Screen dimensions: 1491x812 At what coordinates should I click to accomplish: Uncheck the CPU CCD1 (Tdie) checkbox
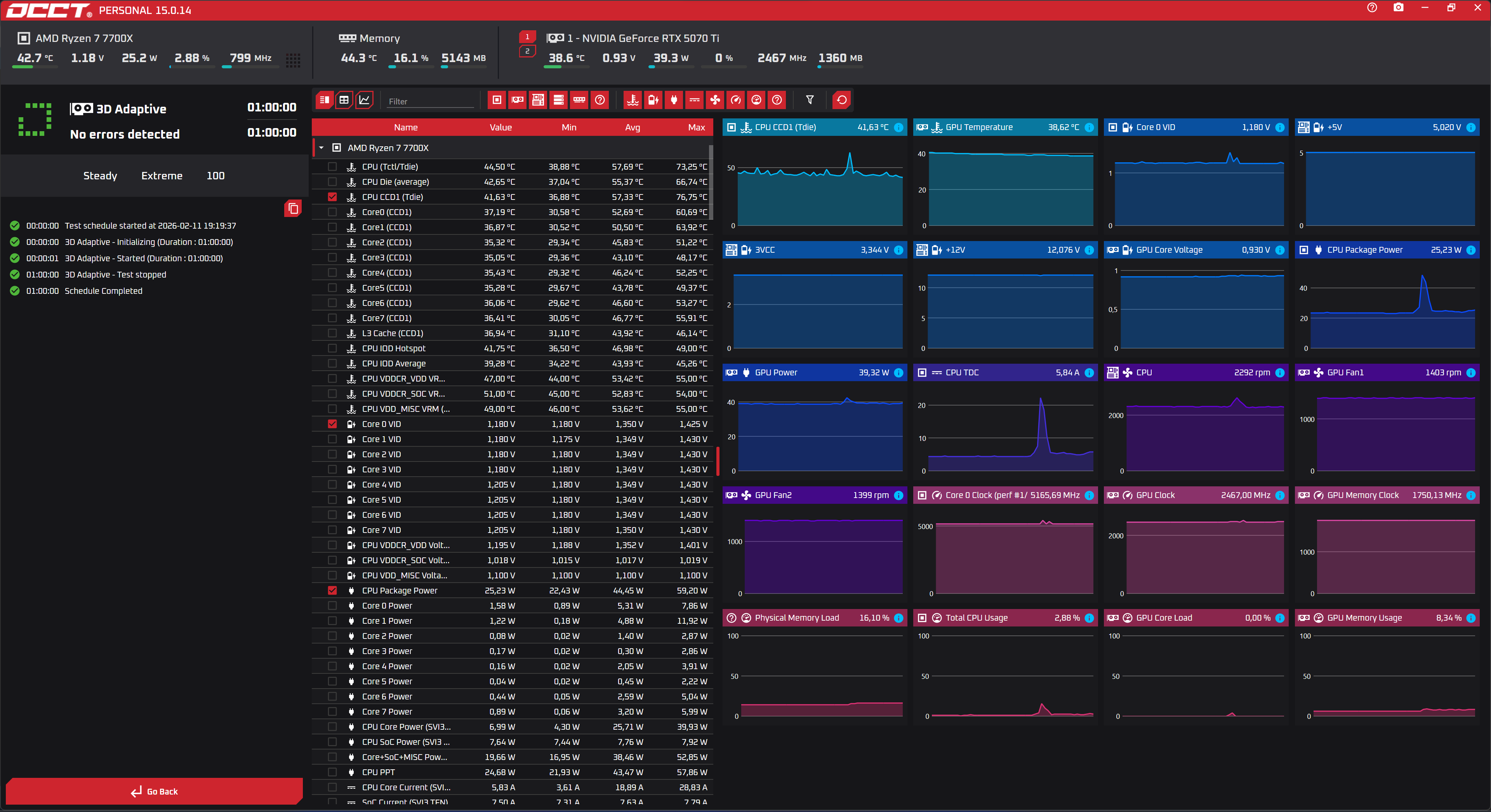[x=332, y=197]
